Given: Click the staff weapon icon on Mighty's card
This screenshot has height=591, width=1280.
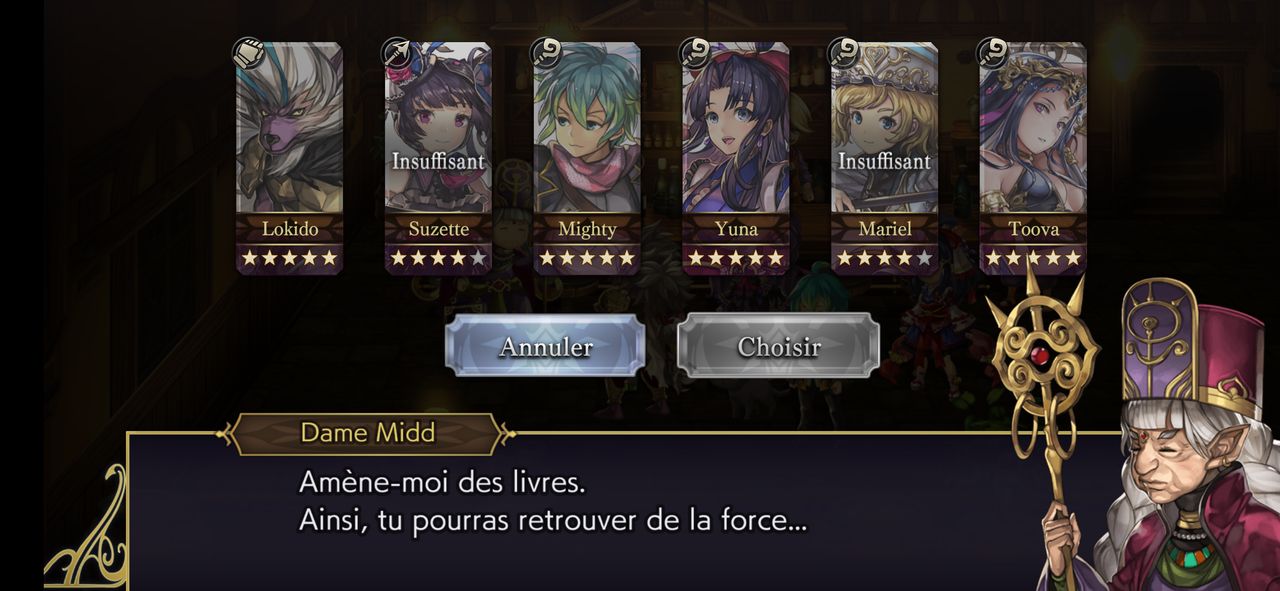Looking at the screenshot, I should pos(546,53).
